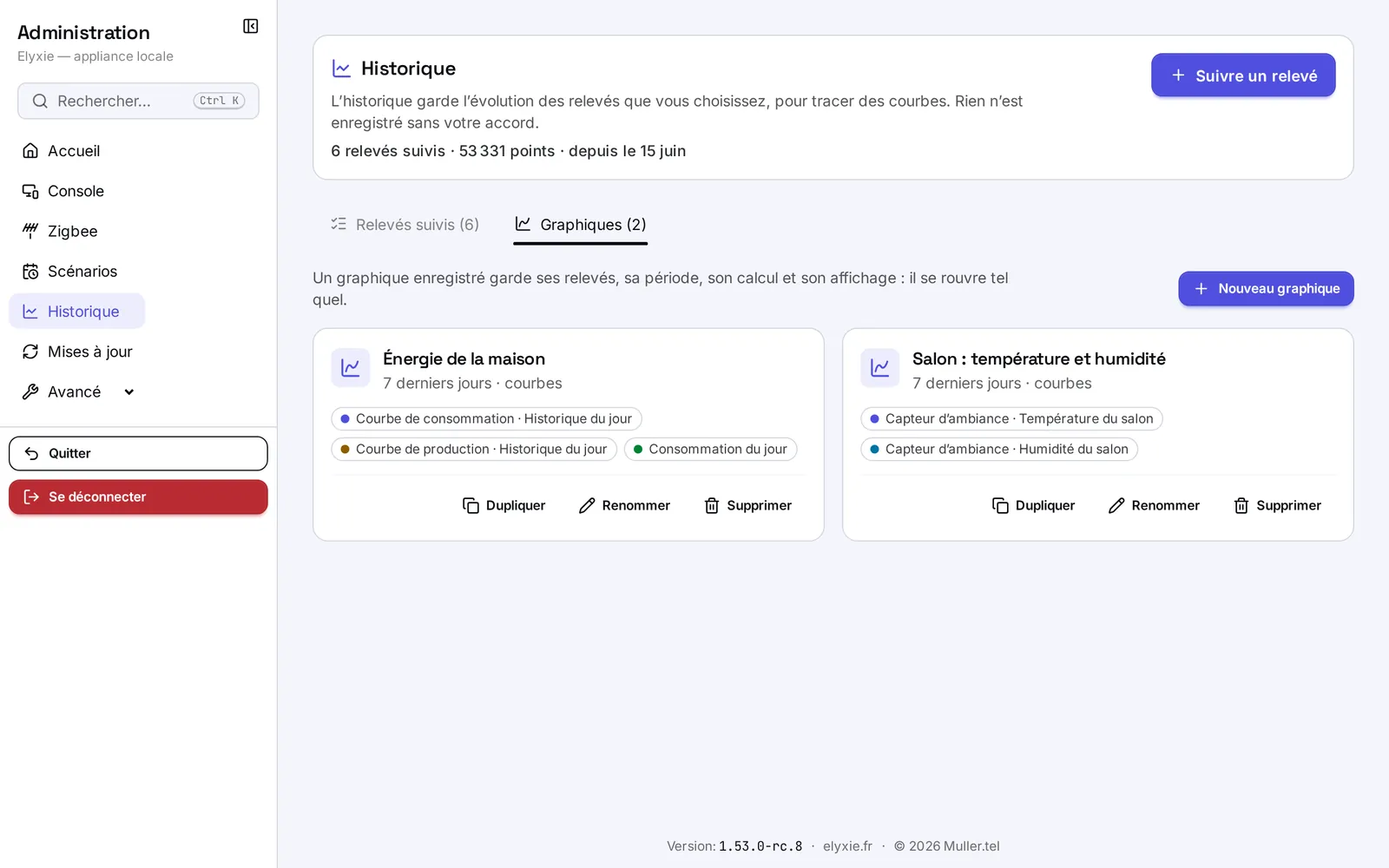
Task: Collapse the sidebar with the panel icon
Action: [251, 26]
